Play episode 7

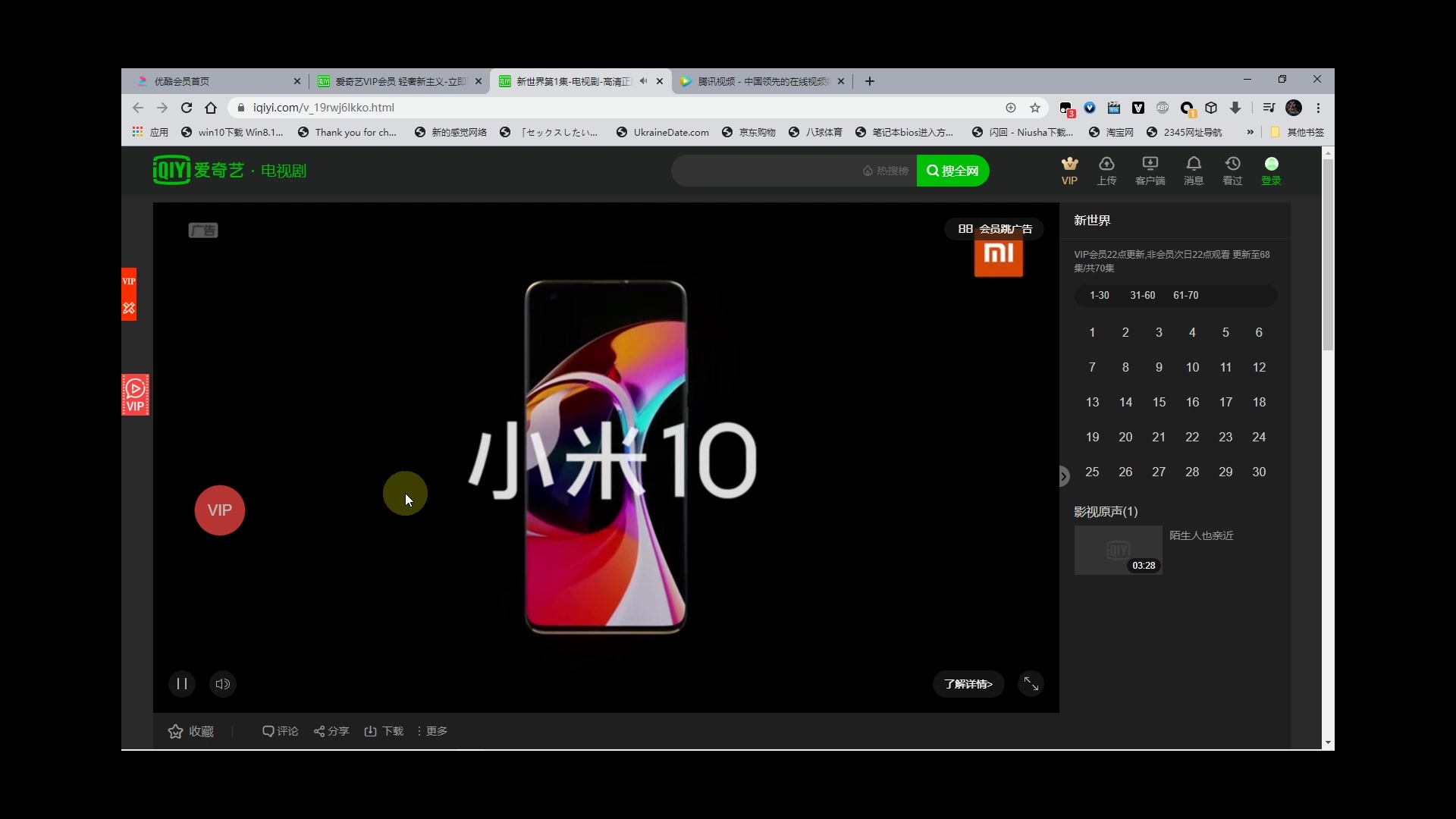pos(1092,367)
